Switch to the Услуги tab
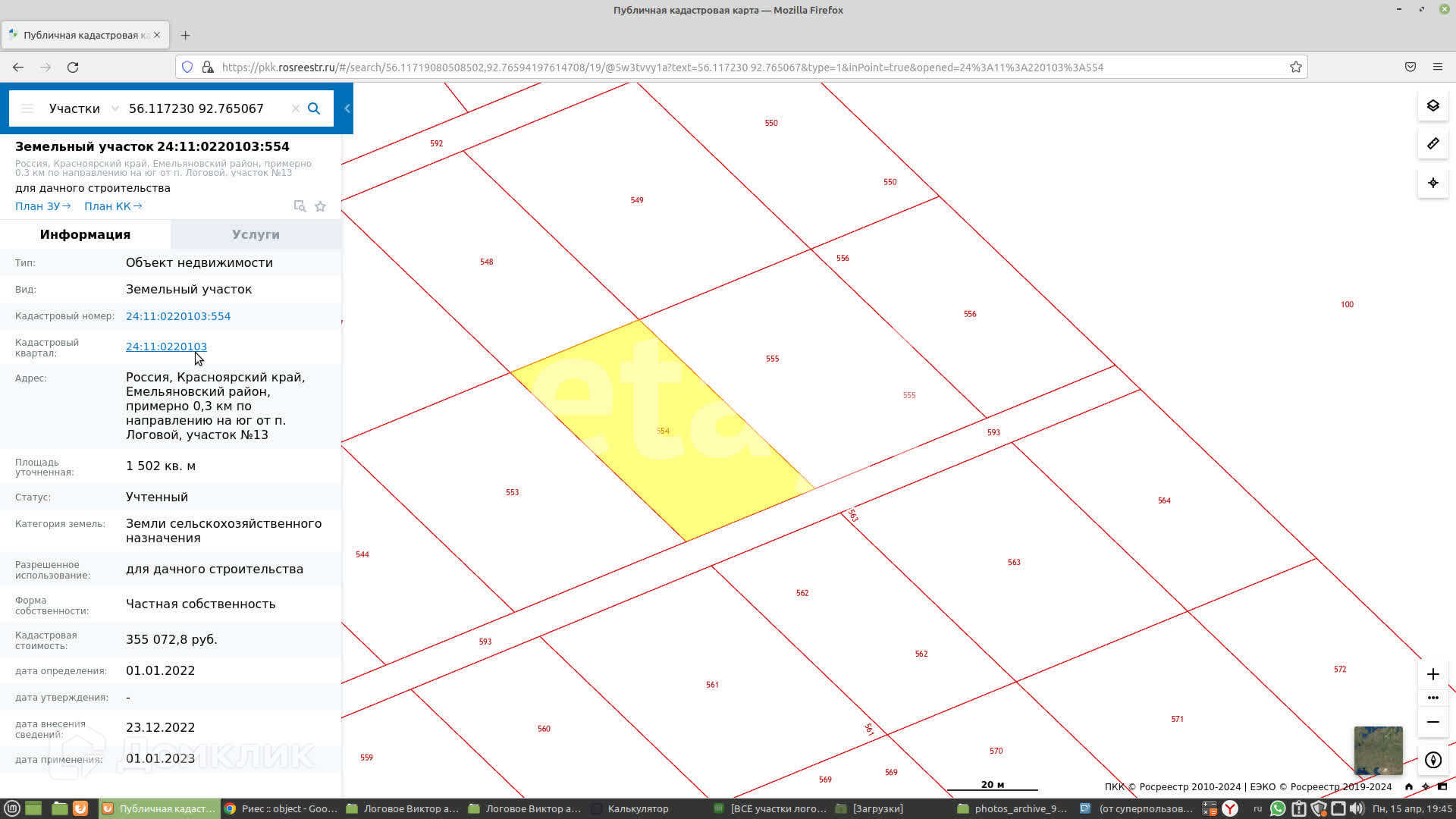The height and width of the screenshot is (819, 1456). tap(256, 234)
